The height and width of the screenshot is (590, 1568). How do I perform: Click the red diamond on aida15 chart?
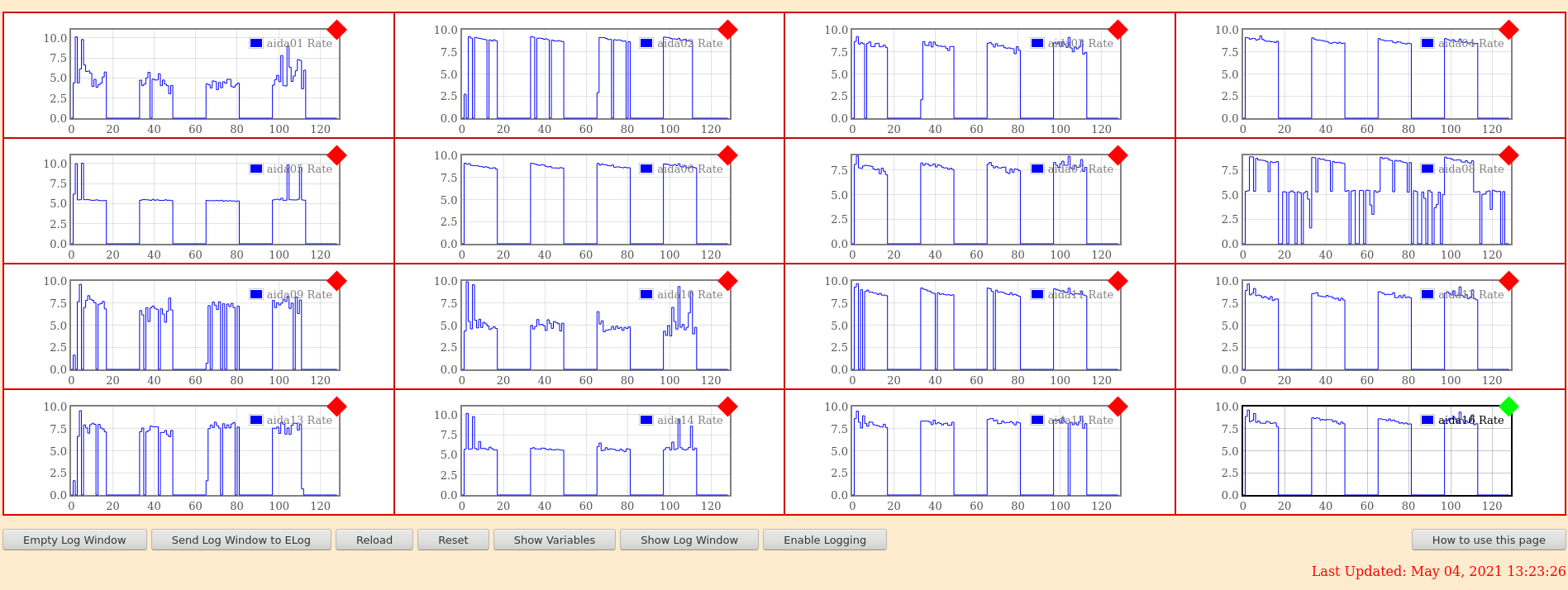pos(1118,407)
